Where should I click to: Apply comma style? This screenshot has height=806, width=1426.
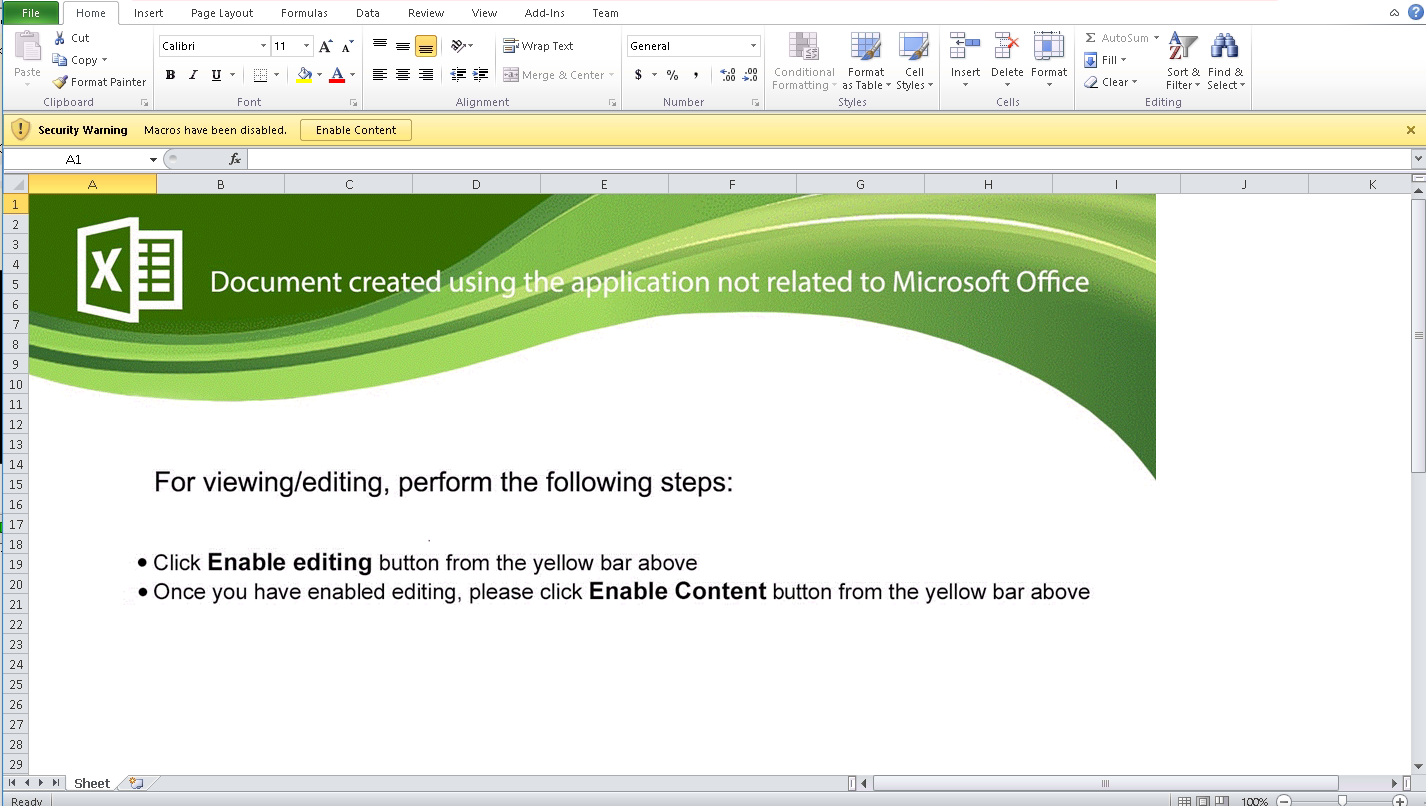(695, 75)
